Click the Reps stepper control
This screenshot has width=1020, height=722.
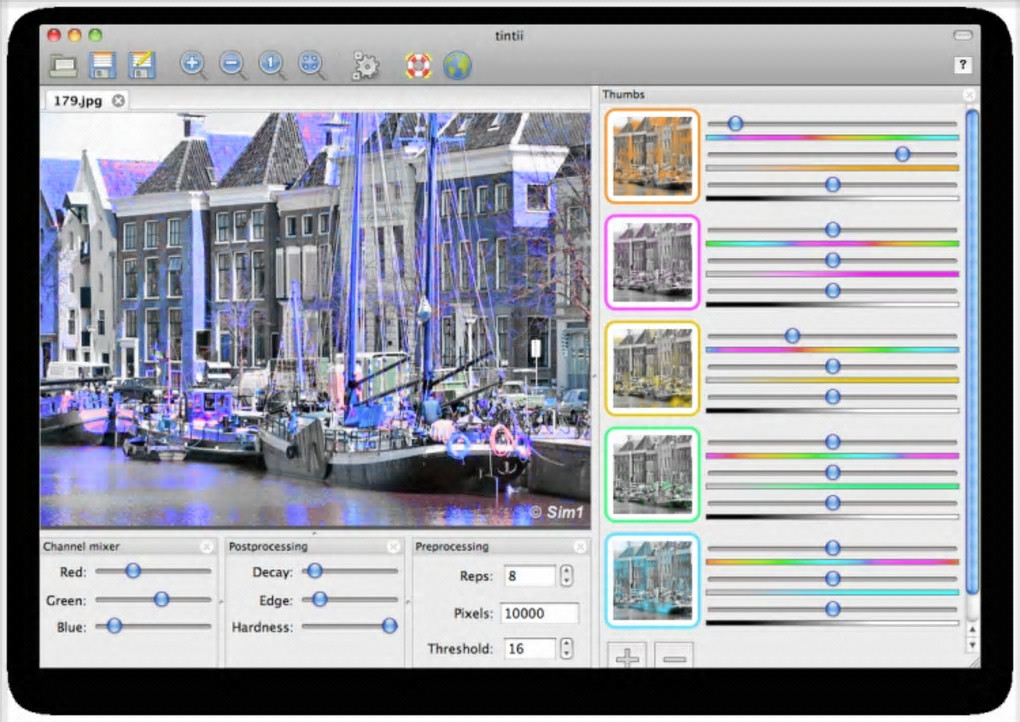pyautogui.click(x=567, y=576)
